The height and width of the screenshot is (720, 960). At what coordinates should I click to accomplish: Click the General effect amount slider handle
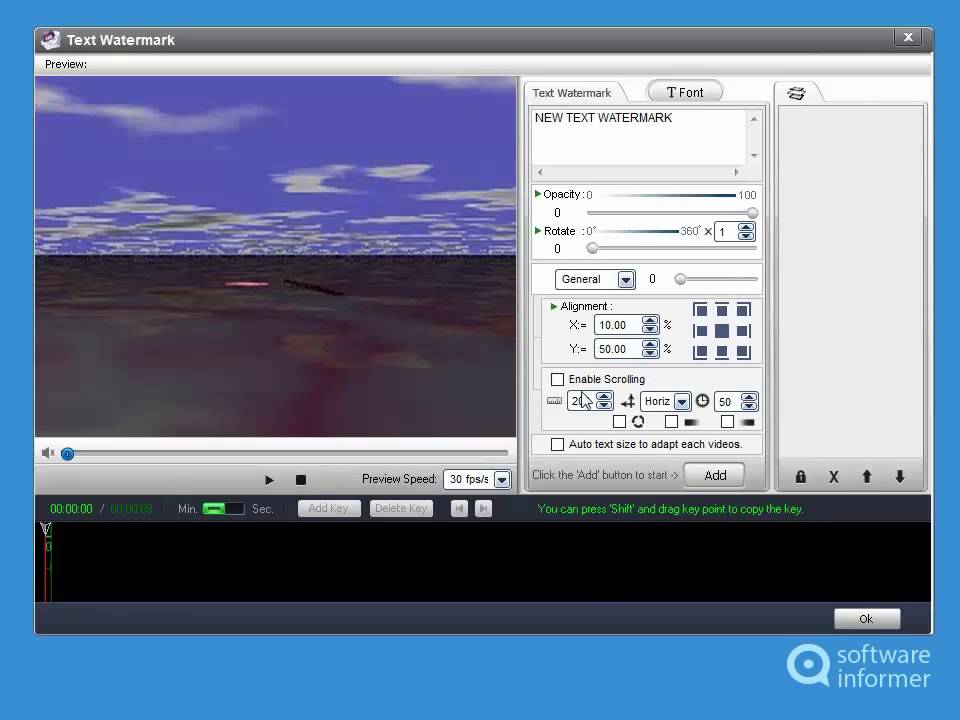[x=680, y=279]
